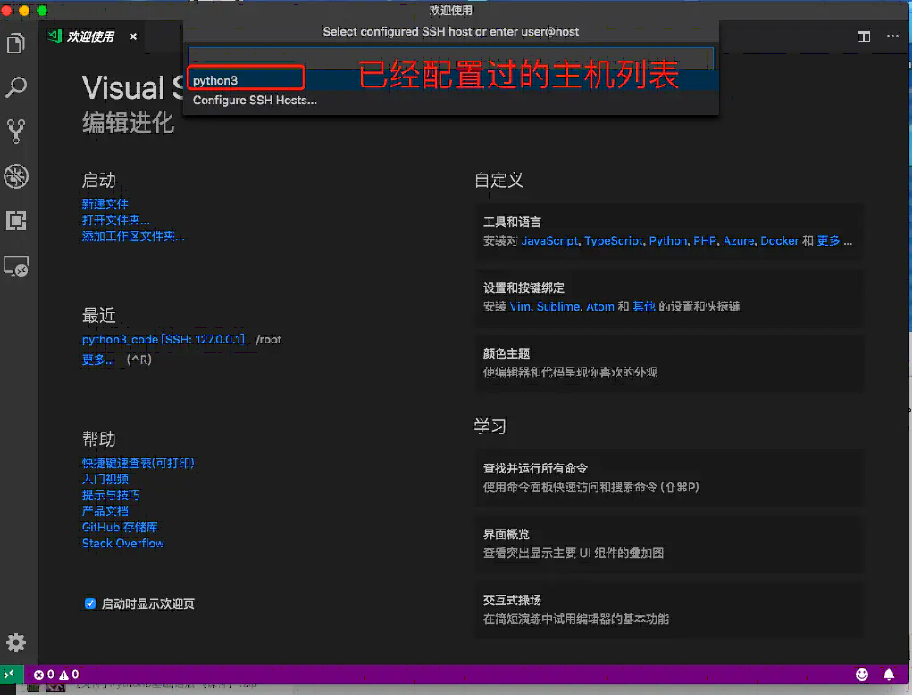Click the SSH host input field
Viewport: 912px width, 695px height.
click(x=451, y=58)
